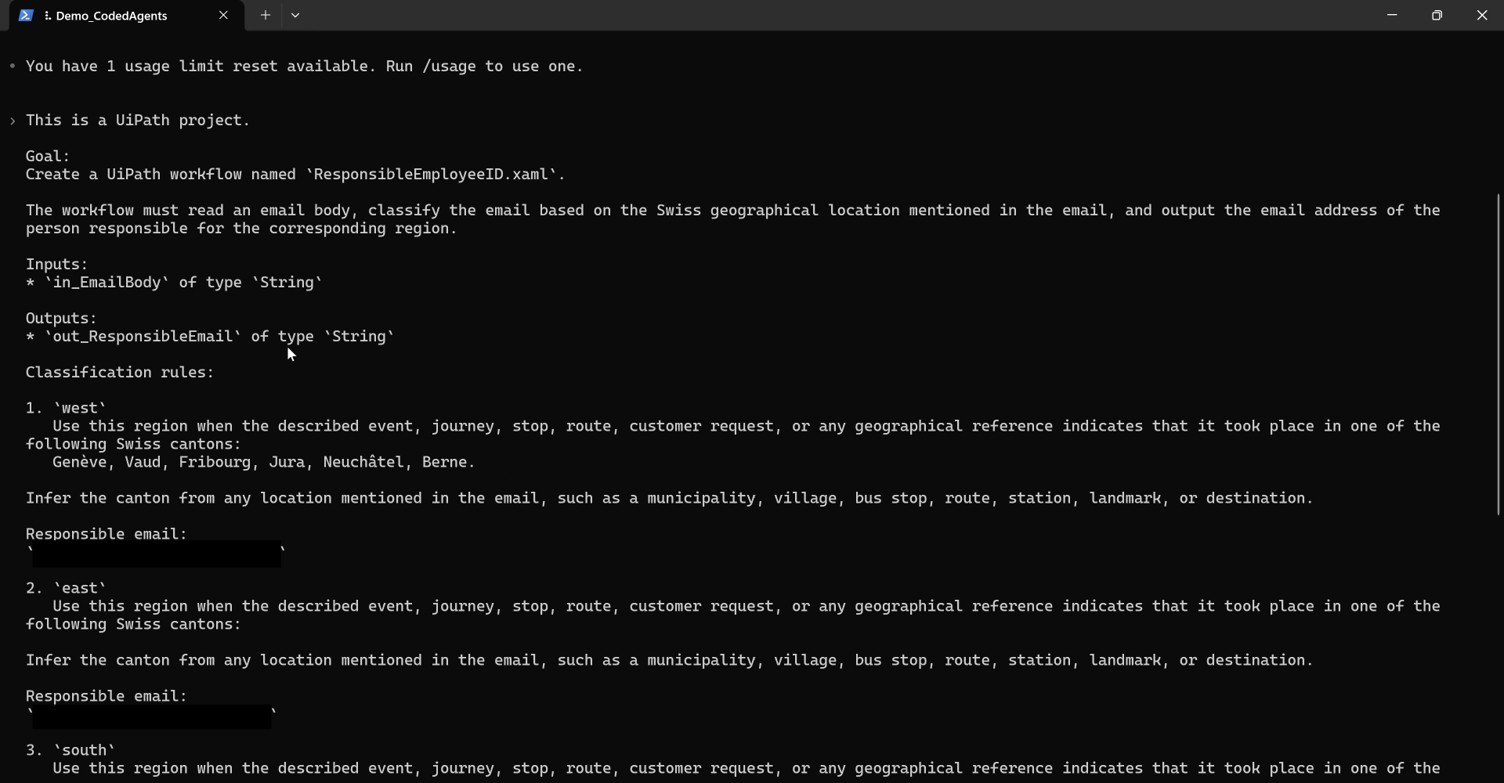Close the Demo_CodedAgents tab

(x=223, y=15)
